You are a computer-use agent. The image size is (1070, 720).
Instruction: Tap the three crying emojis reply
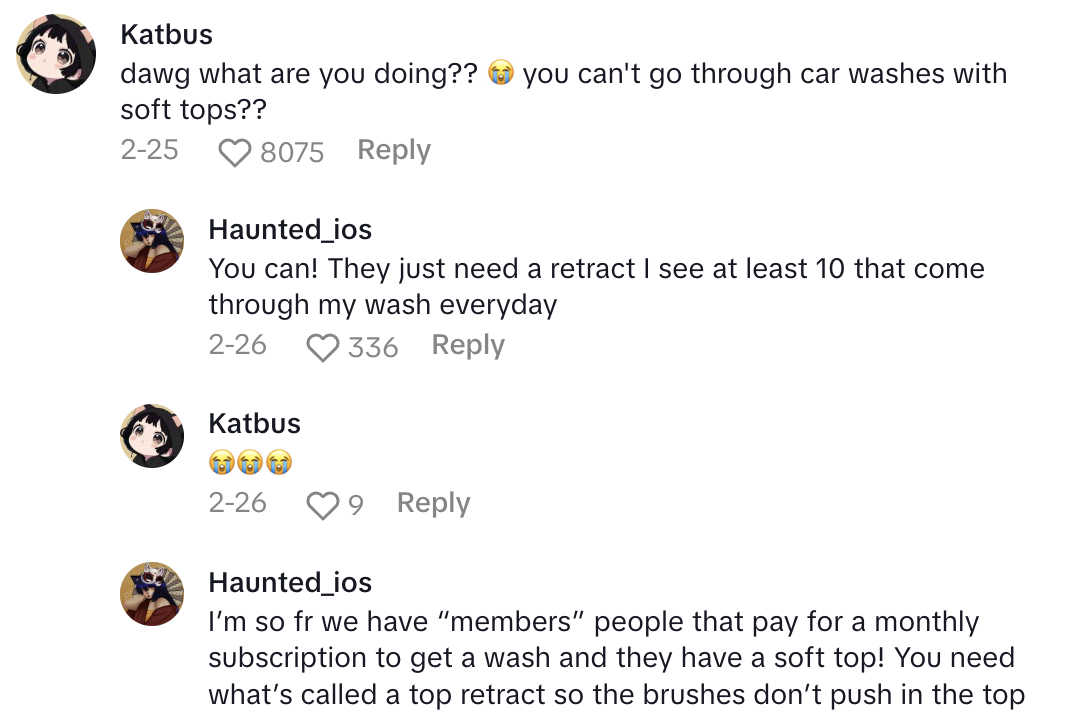pyautogui.click(x=250, y=463)
